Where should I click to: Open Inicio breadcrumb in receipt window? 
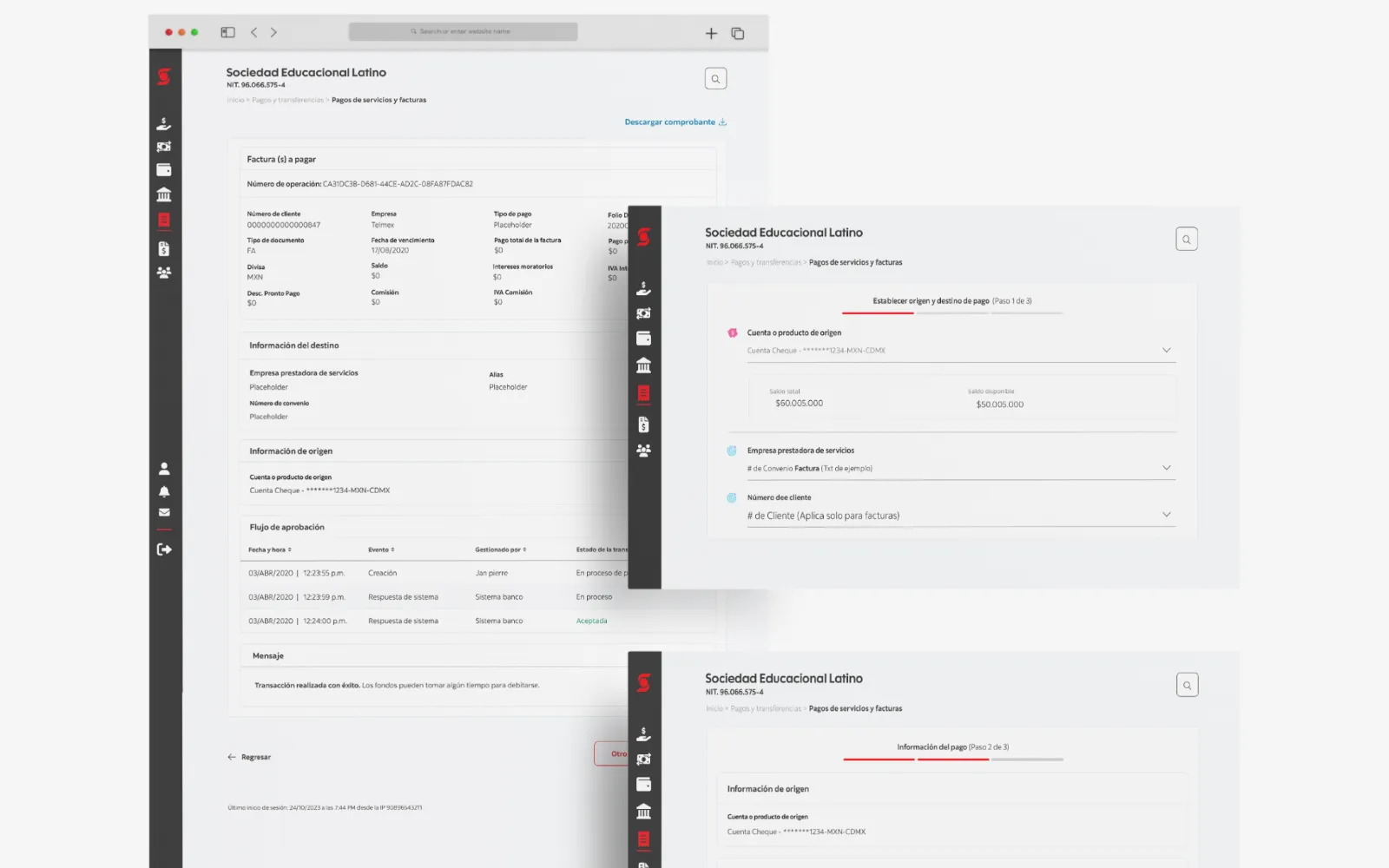pos(235,100)
